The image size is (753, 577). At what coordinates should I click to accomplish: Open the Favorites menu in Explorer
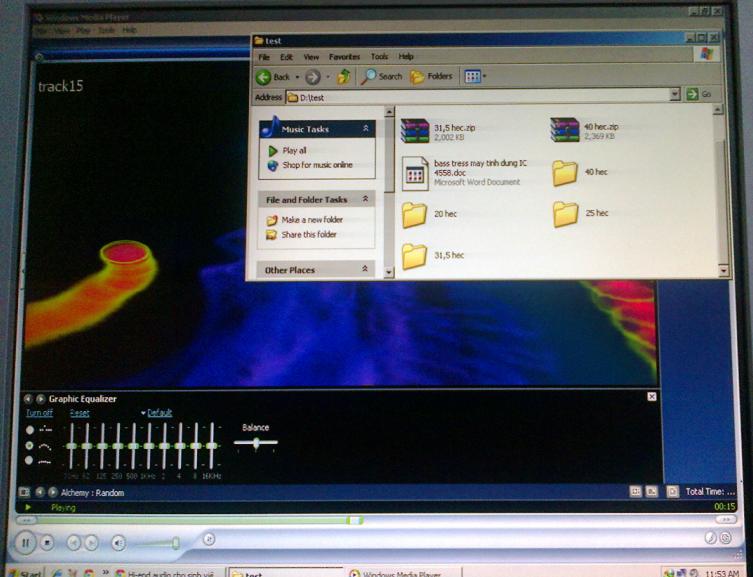pos(344,57)
